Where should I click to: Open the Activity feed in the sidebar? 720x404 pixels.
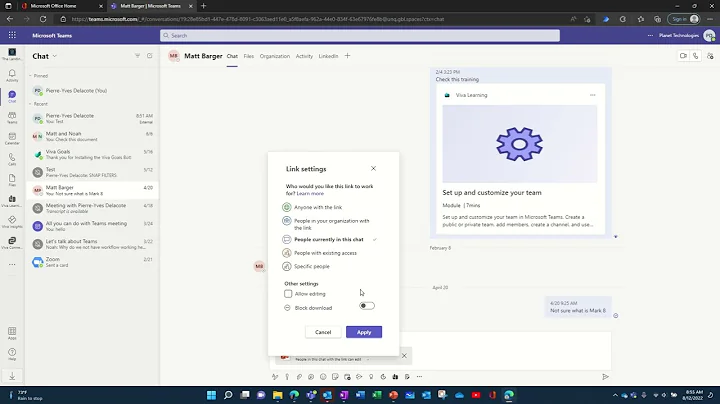[x=12, y=75]
